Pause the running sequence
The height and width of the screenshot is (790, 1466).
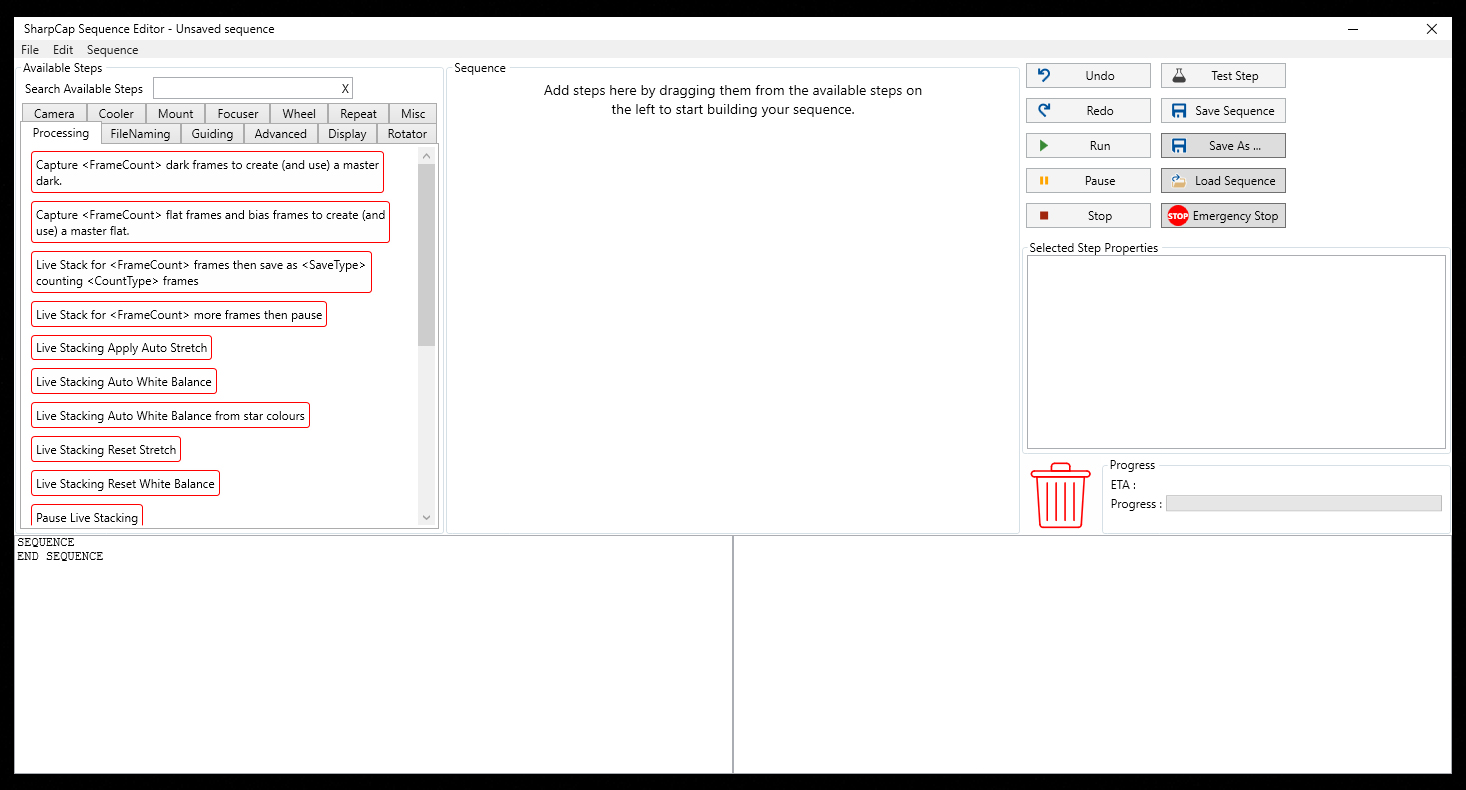click(1088, 181)
